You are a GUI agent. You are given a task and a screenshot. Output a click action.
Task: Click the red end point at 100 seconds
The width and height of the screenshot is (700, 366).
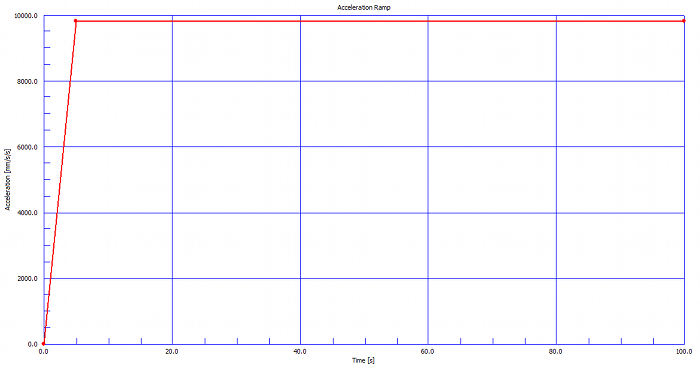684,21
